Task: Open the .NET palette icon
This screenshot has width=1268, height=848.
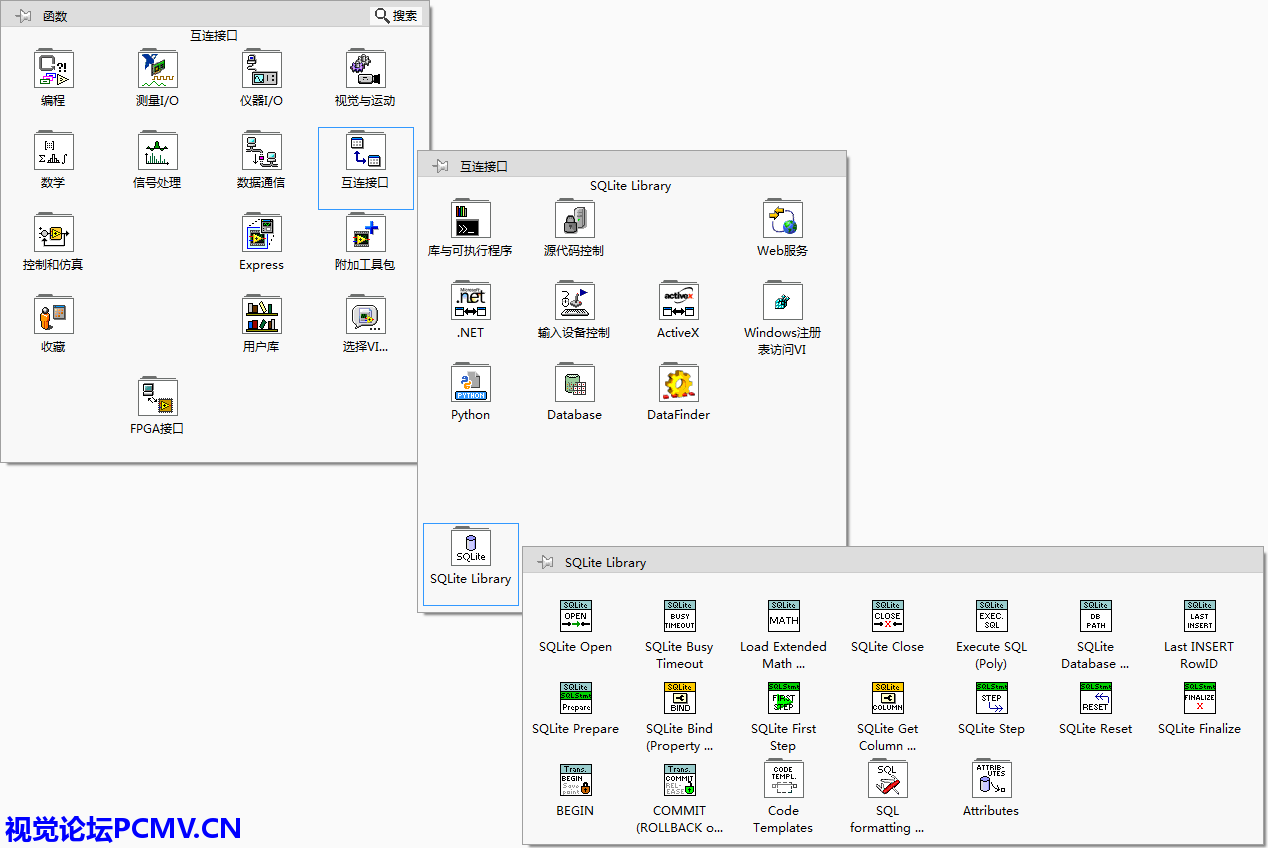Action: [471, 302]
